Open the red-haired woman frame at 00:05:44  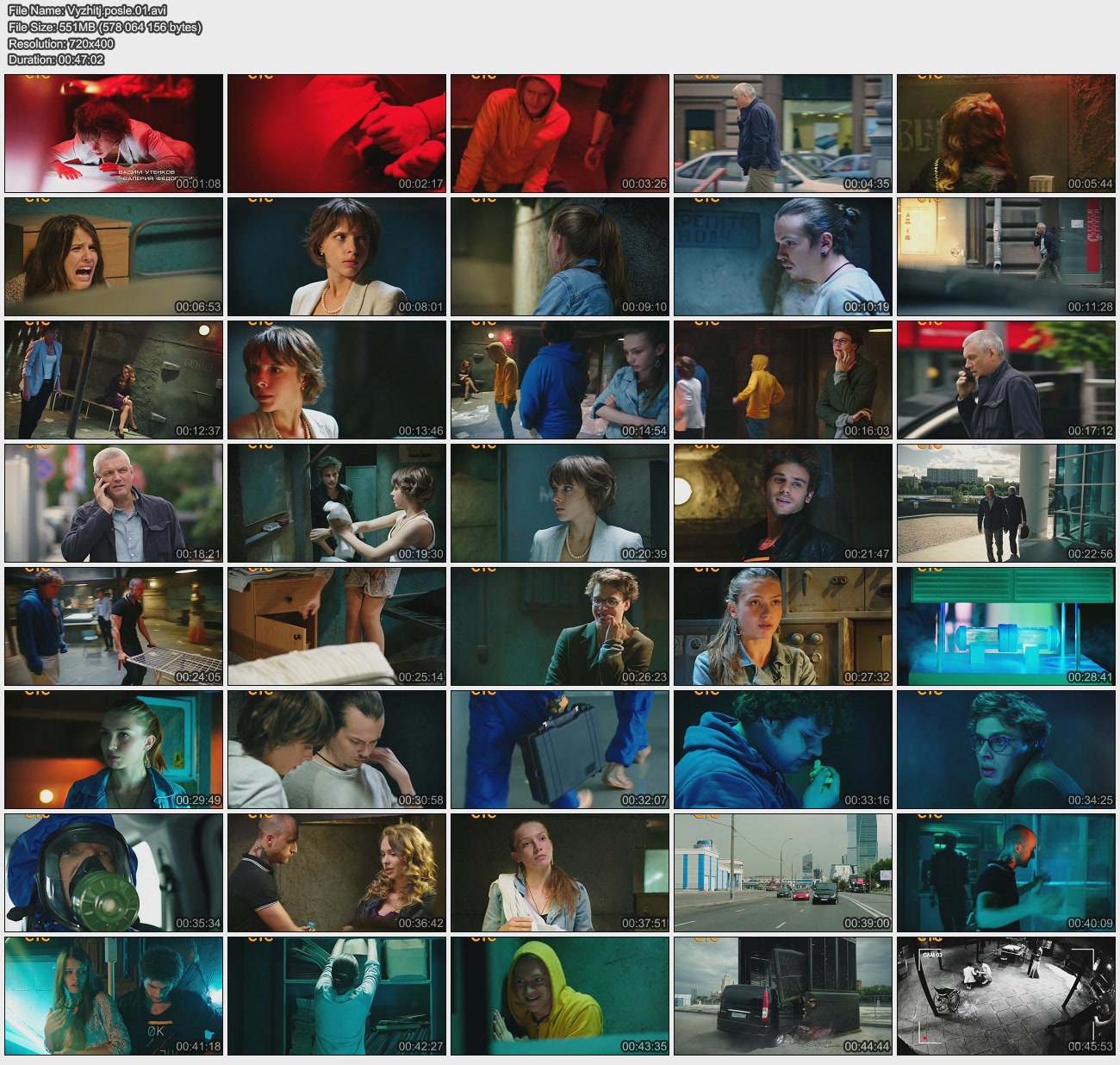tap(1005, 134)
